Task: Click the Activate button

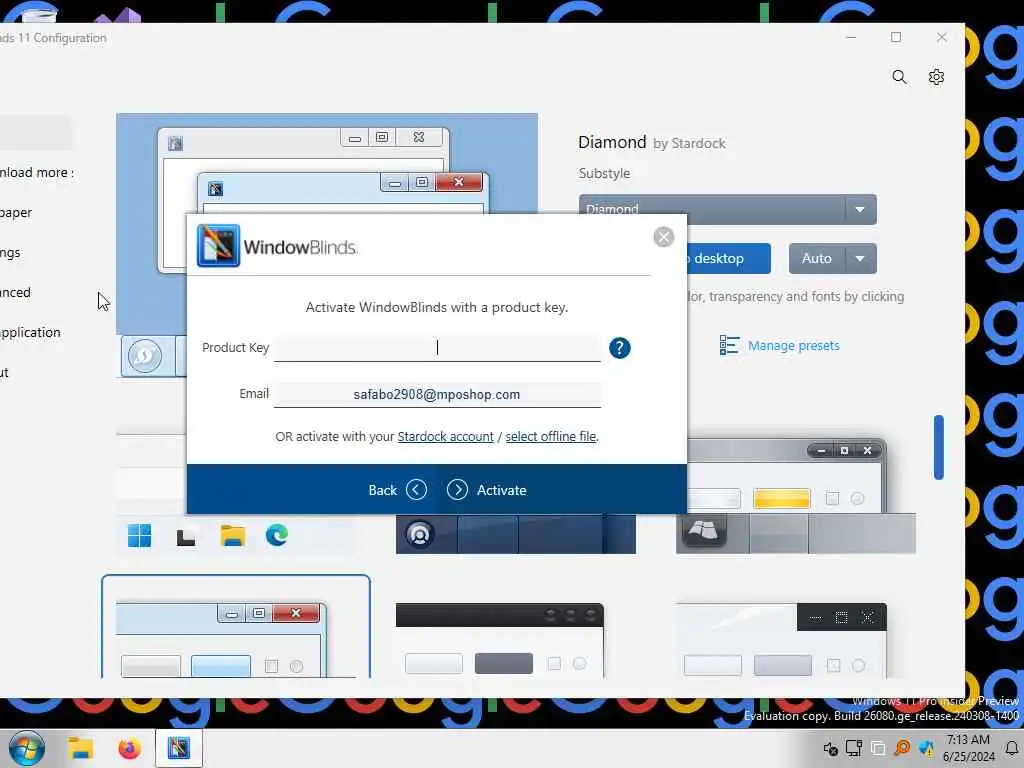Action: pos(487,490)
